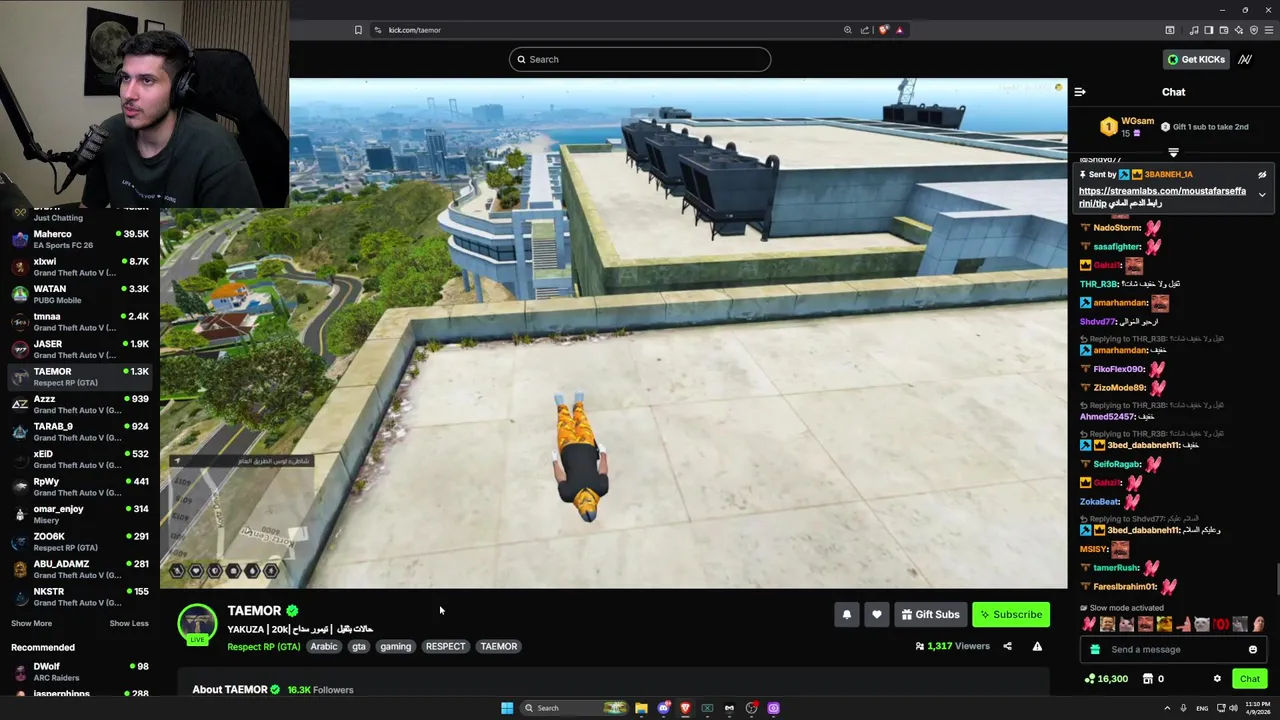Image resolution: width=1280 pixels, height=720 pixels.
Task: Open Windows Start button
Action: click(x=507, y=708)
